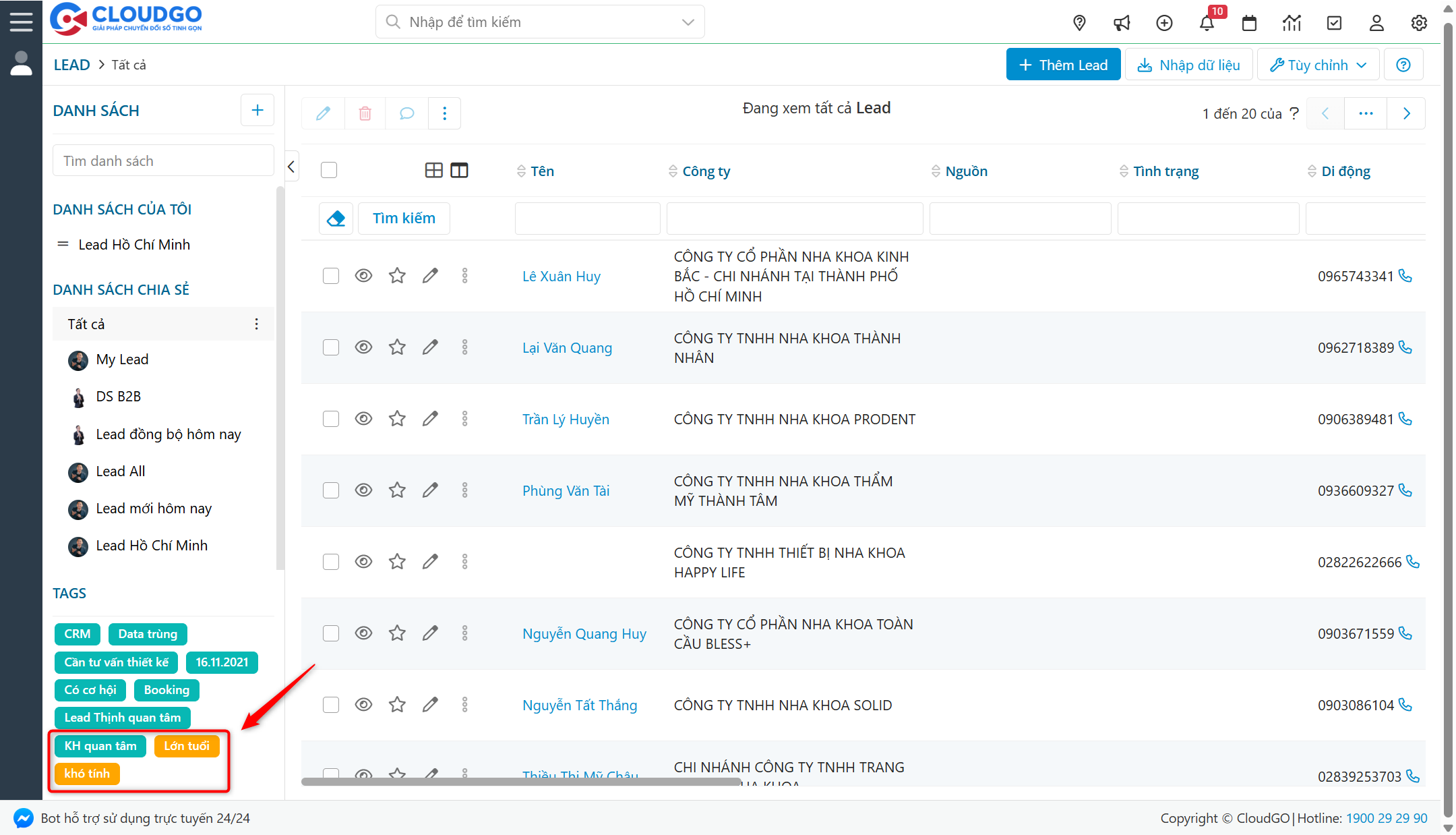Open the notifications bell icon
This screenshot has height=835, width=1456.
tap(1207, 23)
